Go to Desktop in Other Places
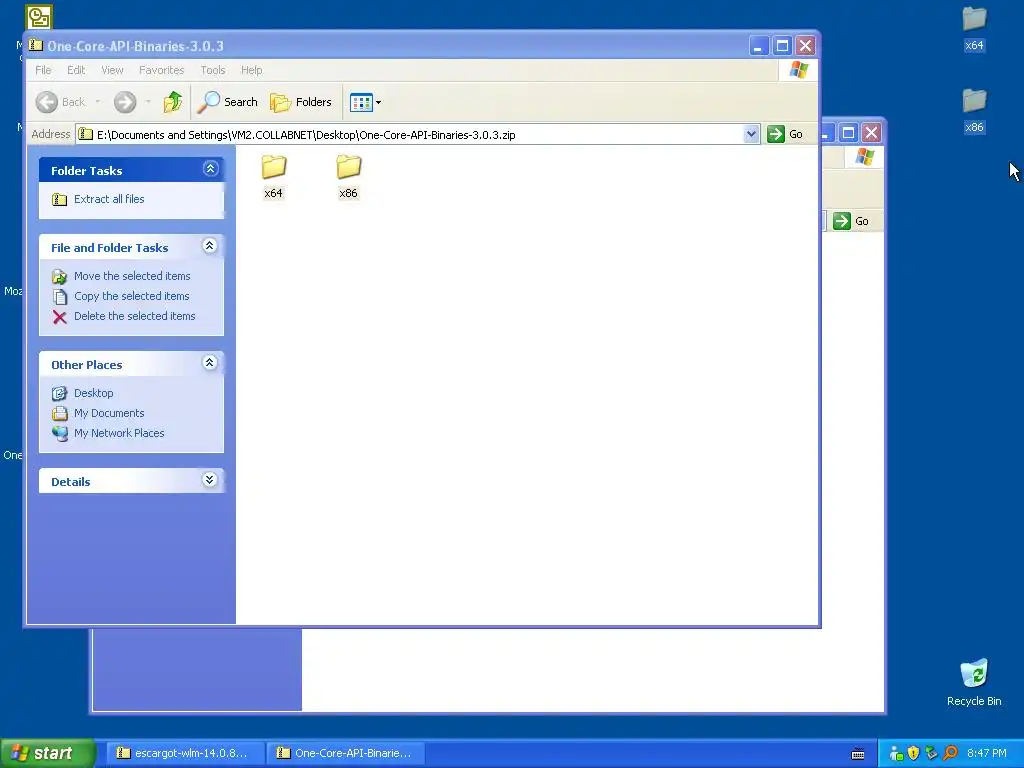Screen dimensions: 1024x768 (x=93, y=393)
